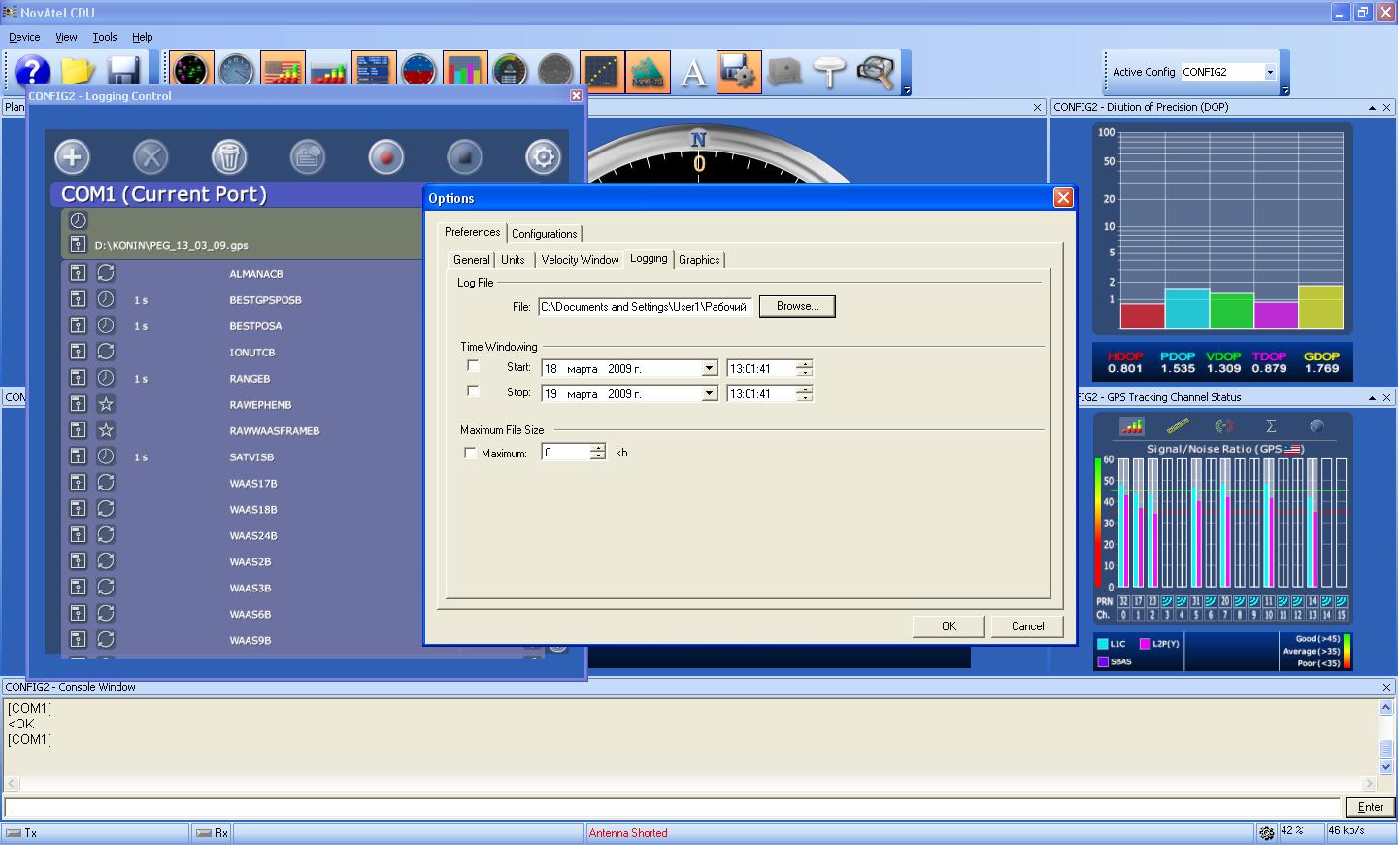Viewport: 1400px width, 845px height.
Task: Toggle the refresh trigger icon for IONUTCB
Action: [106, 352]
